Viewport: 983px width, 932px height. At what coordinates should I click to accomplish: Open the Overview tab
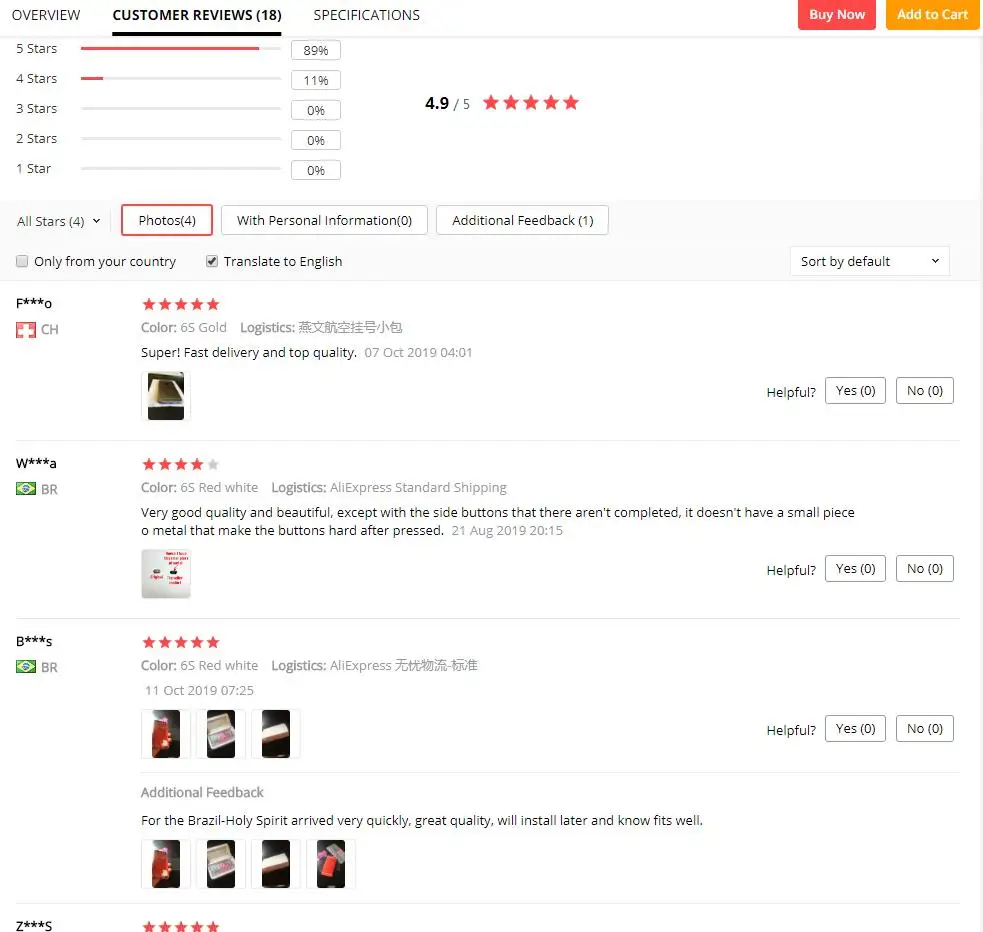pyautogui.click(x=46, y=15)
